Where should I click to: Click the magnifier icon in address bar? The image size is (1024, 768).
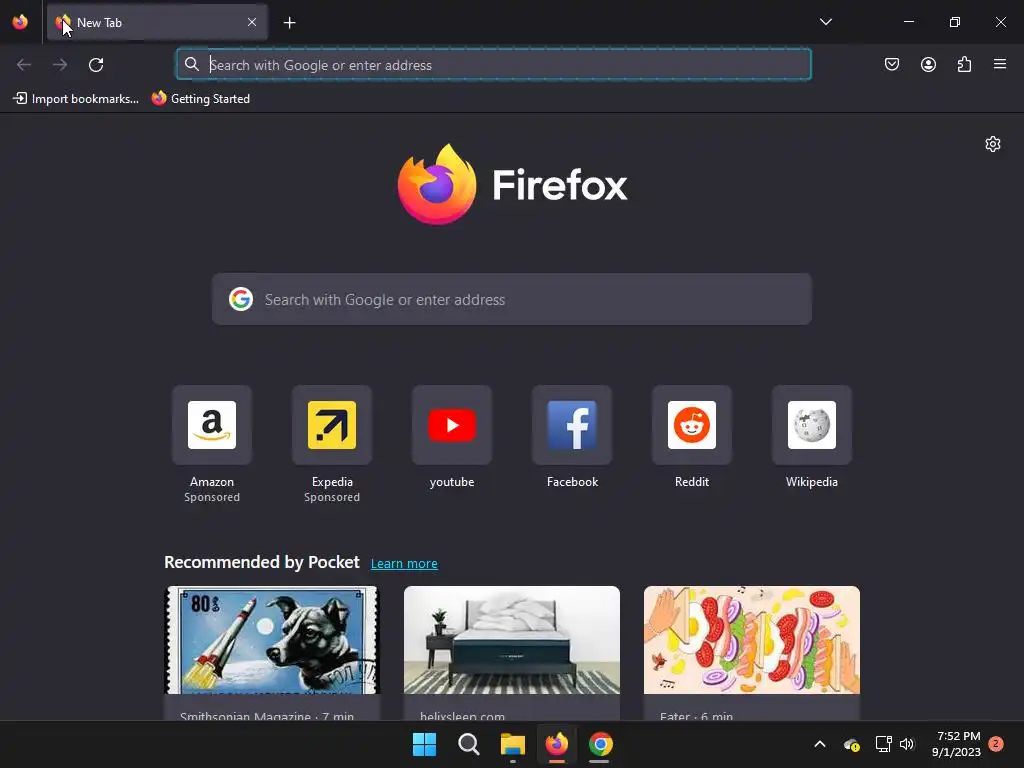[x=191, y=64]
